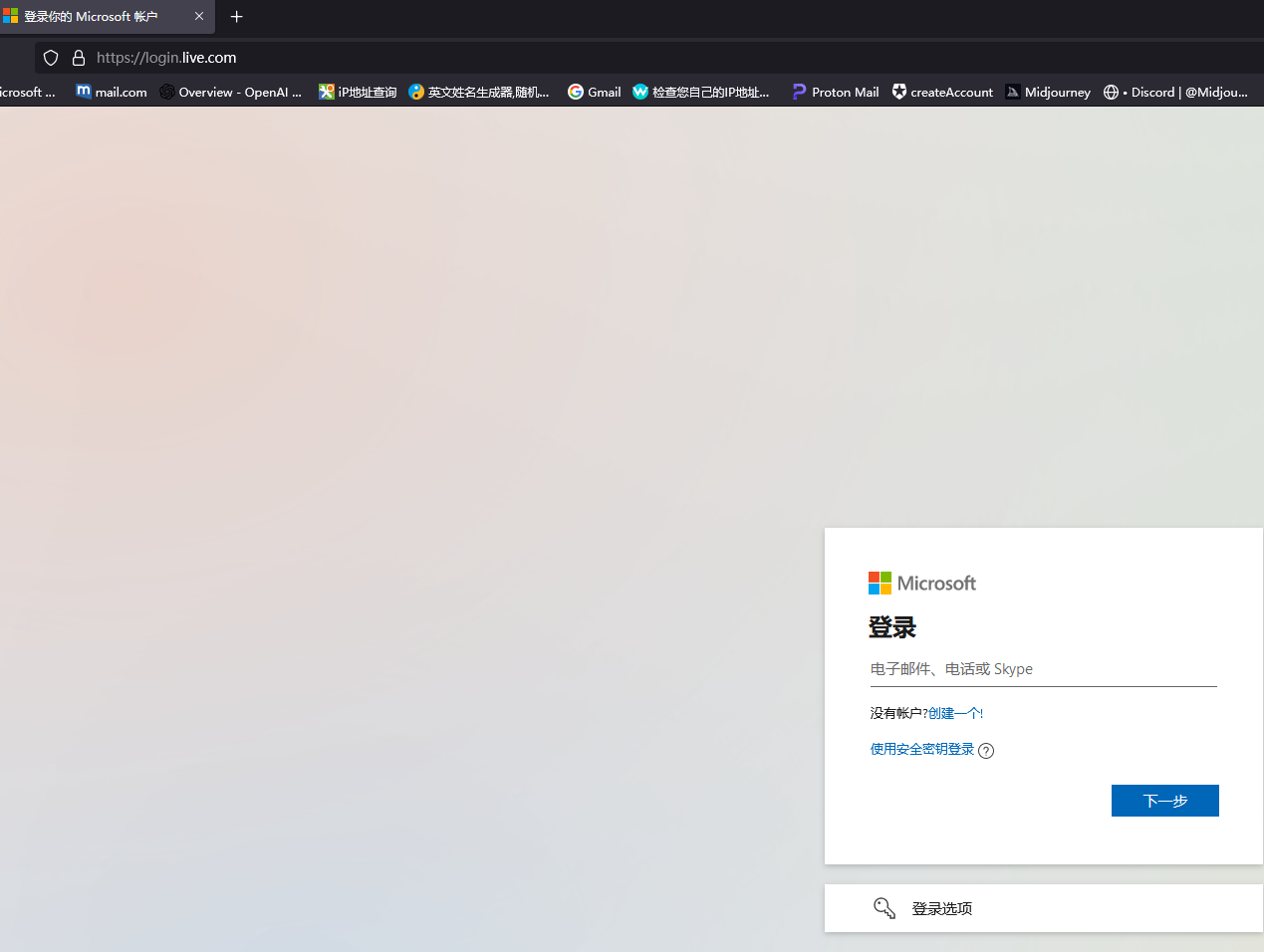Screen dimensions: 1264x952
Task: Click the OpenAI bookmark logo icon
Action: pos(167,92)
